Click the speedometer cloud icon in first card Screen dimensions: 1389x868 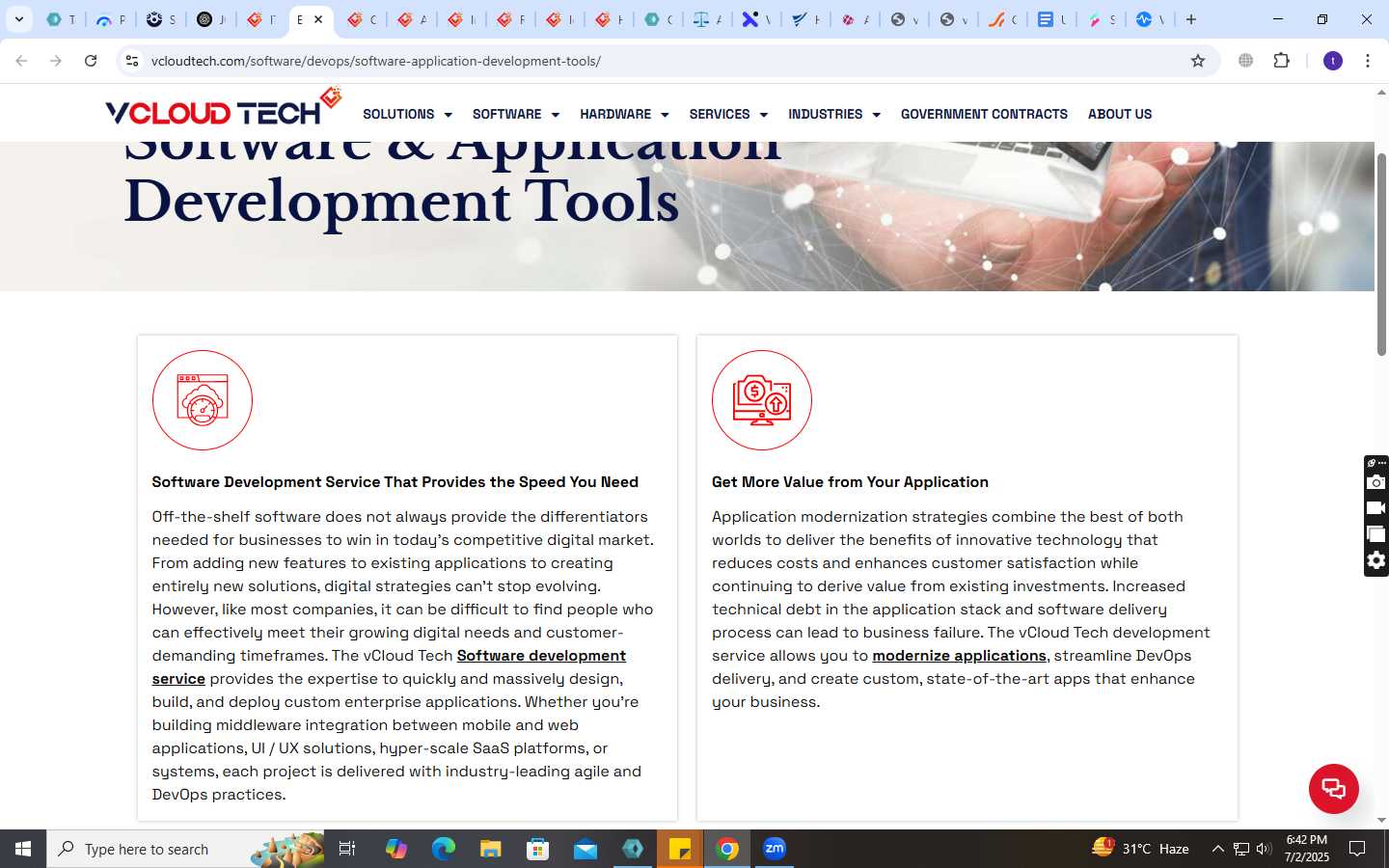[x=203, y=400]
